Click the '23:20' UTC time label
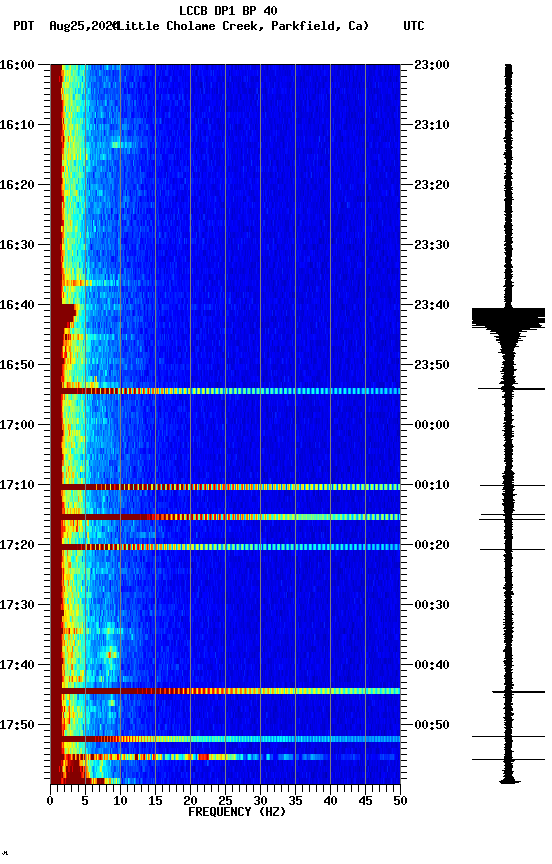The image size is (552, 864). (432, 185)
